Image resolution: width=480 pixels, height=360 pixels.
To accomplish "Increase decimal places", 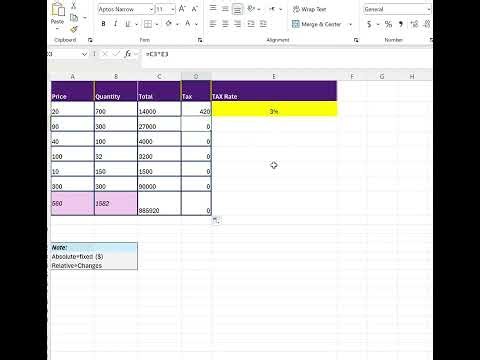I will tap(414, 24).
